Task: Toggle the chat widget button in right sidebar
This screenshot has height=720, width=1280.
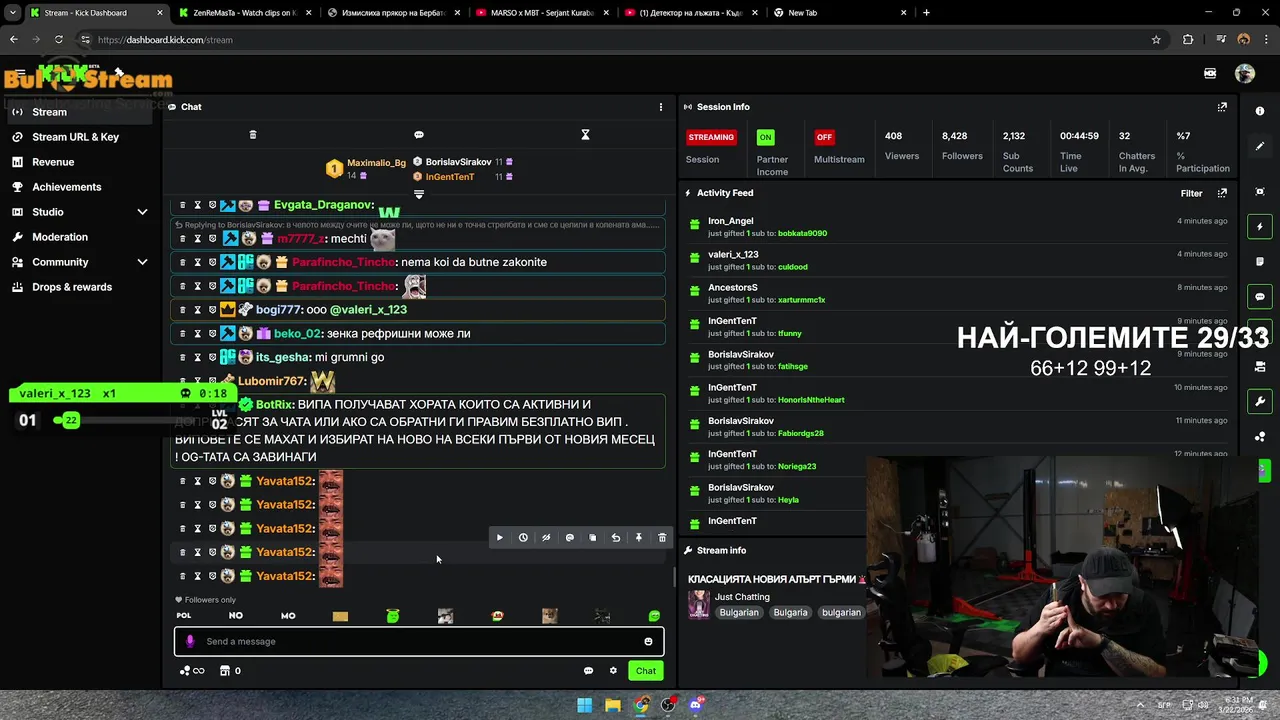Action: pos(1260,297)
